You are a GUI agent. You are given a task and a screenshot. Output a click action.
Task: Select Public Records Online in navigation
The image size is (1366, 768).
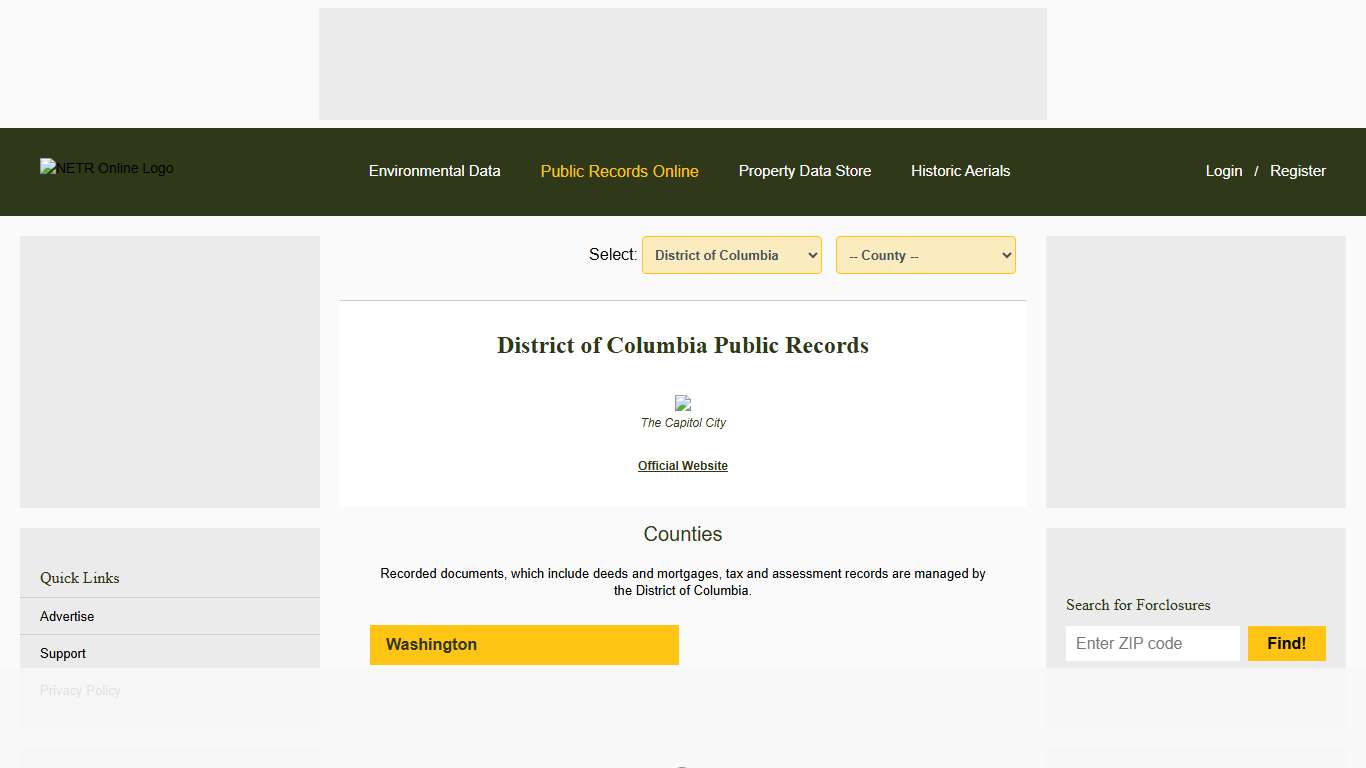(x=619, y=171)
